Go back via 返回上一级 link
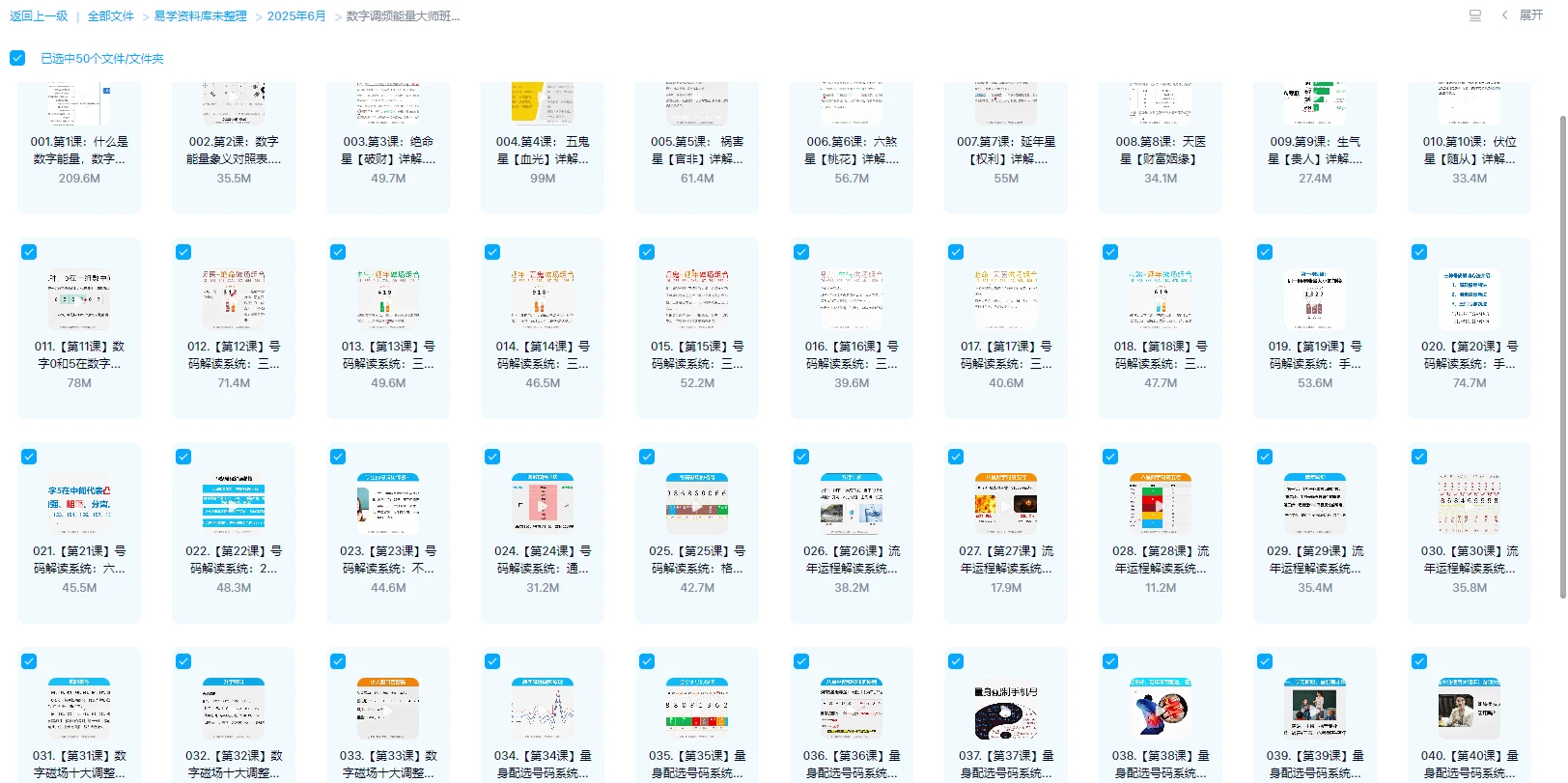This screenshot has height=783, width=1568. pos(39,16)
